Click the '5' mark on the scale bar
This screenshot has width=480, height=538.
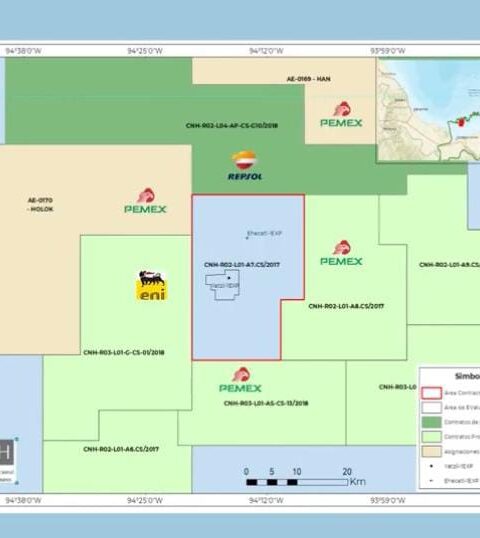pos(272,472)
